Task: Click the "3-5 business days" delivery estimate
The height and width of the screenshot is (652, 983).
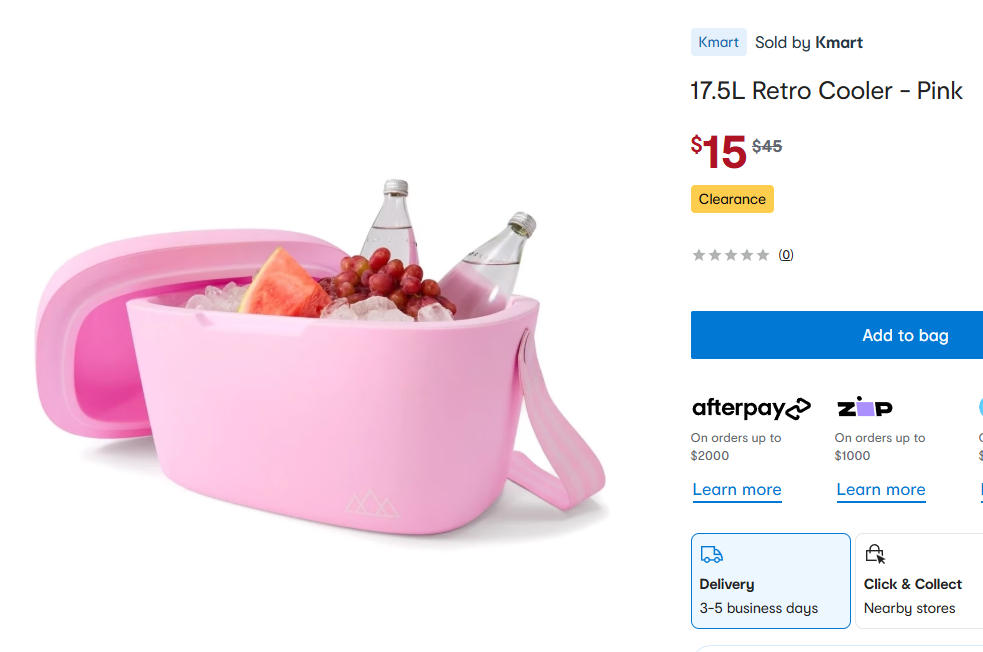Action: [758, 608]
